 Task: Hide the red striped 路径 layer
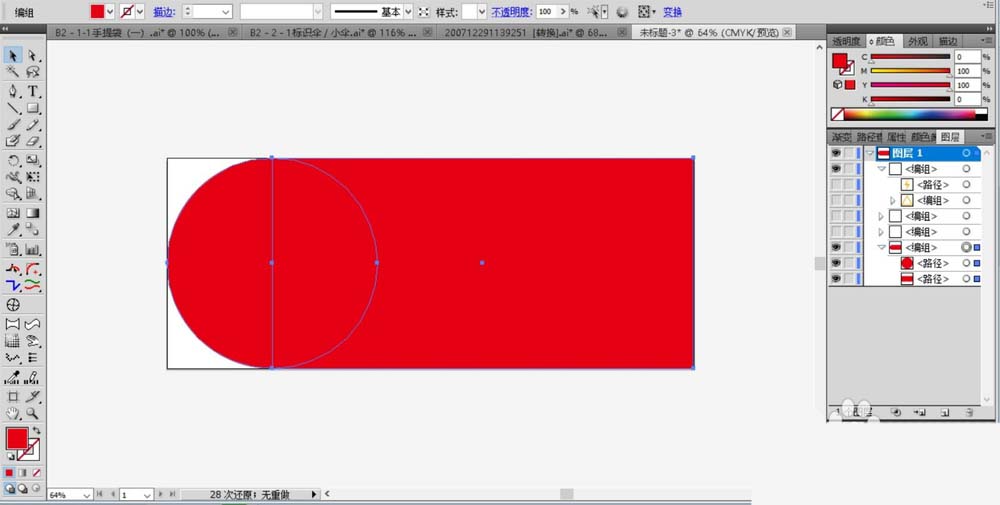coord(835,279)
